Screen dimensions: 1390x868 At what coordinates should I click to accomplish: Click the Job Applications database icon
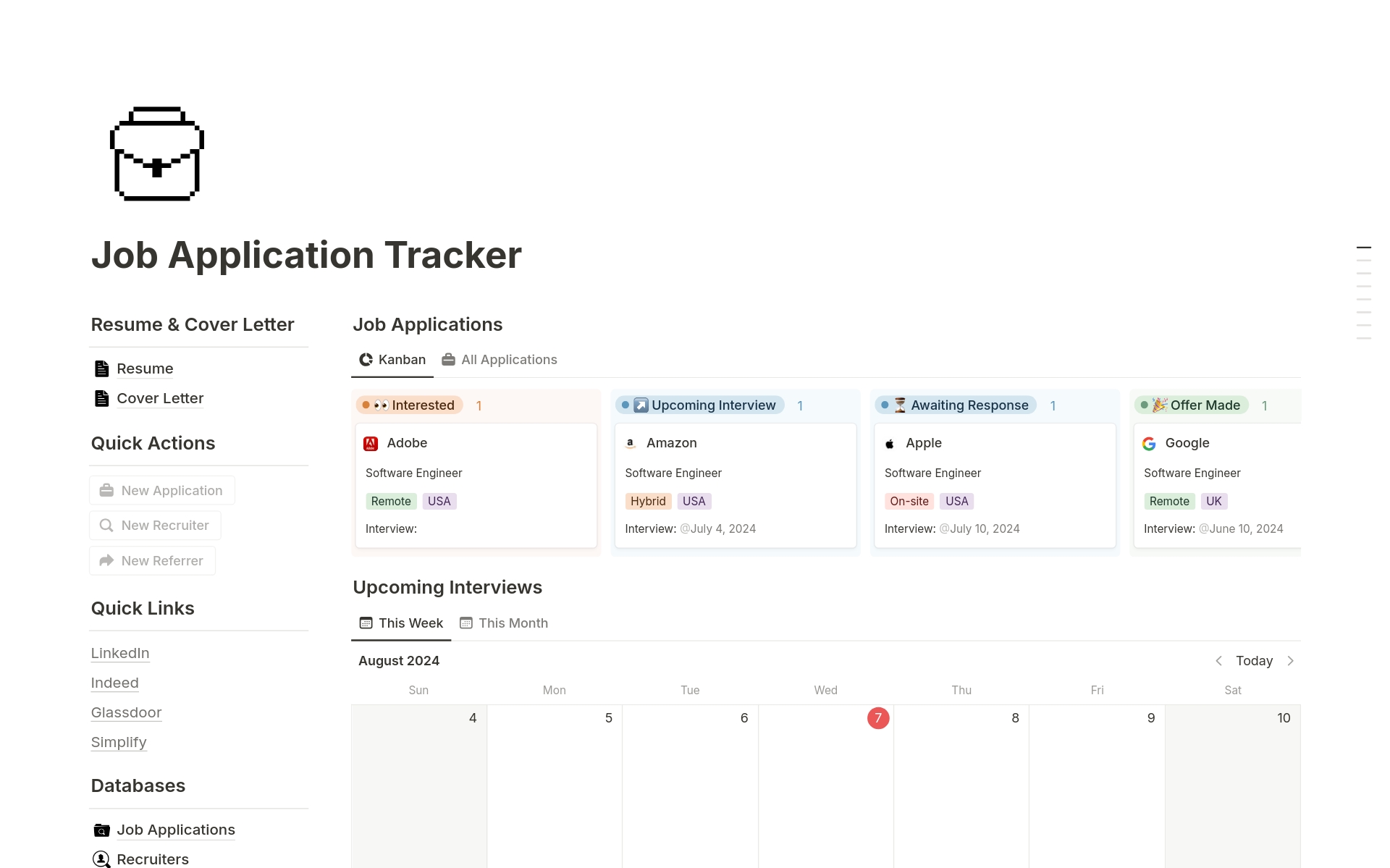click(101, 830)
